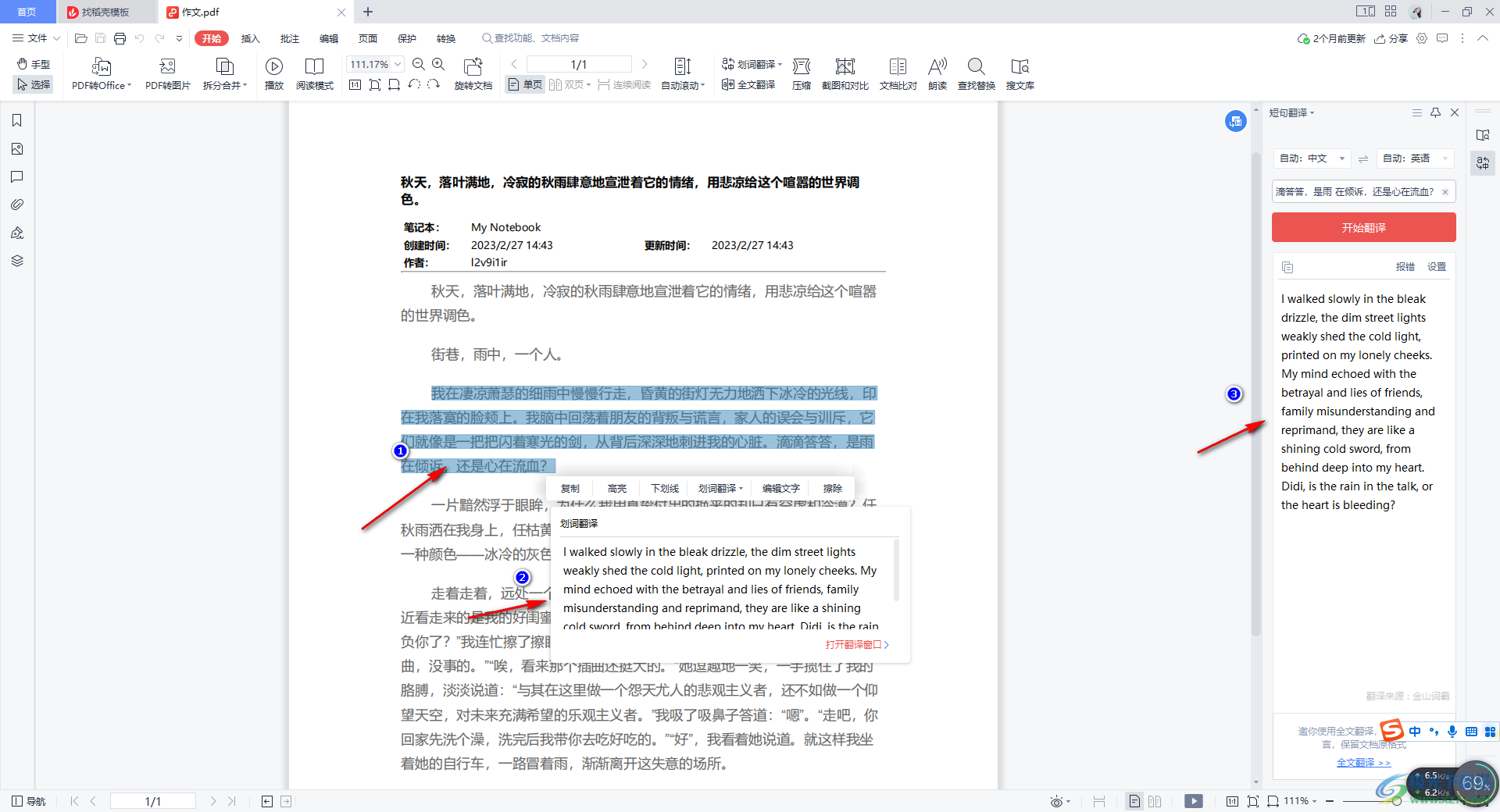This screenshot has height=812, width=1500.
Task: Click 报错 report error link
Action: coord(1405,267)
